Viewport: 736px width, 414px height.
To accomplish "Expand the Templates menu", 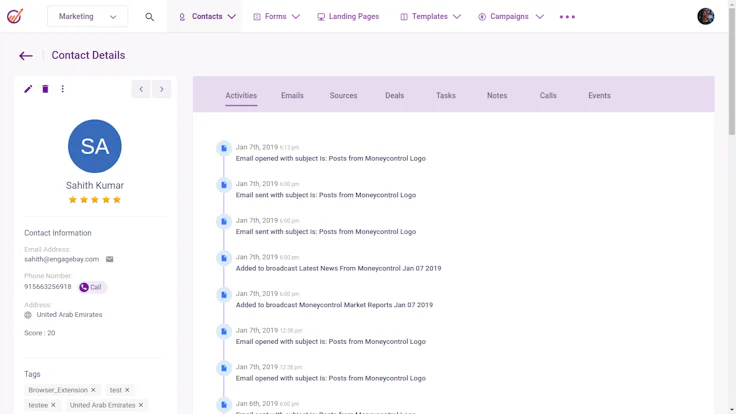I will [x=430, y=16].
